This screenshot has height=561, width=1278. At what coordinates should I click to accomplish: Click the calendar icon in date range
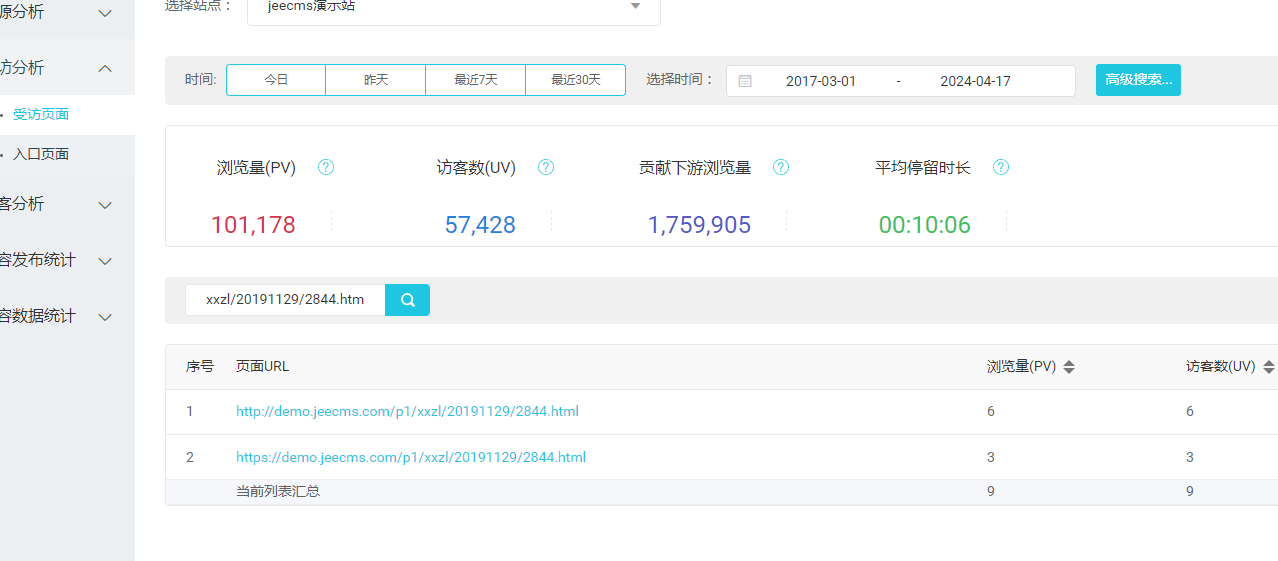point(745,81)
